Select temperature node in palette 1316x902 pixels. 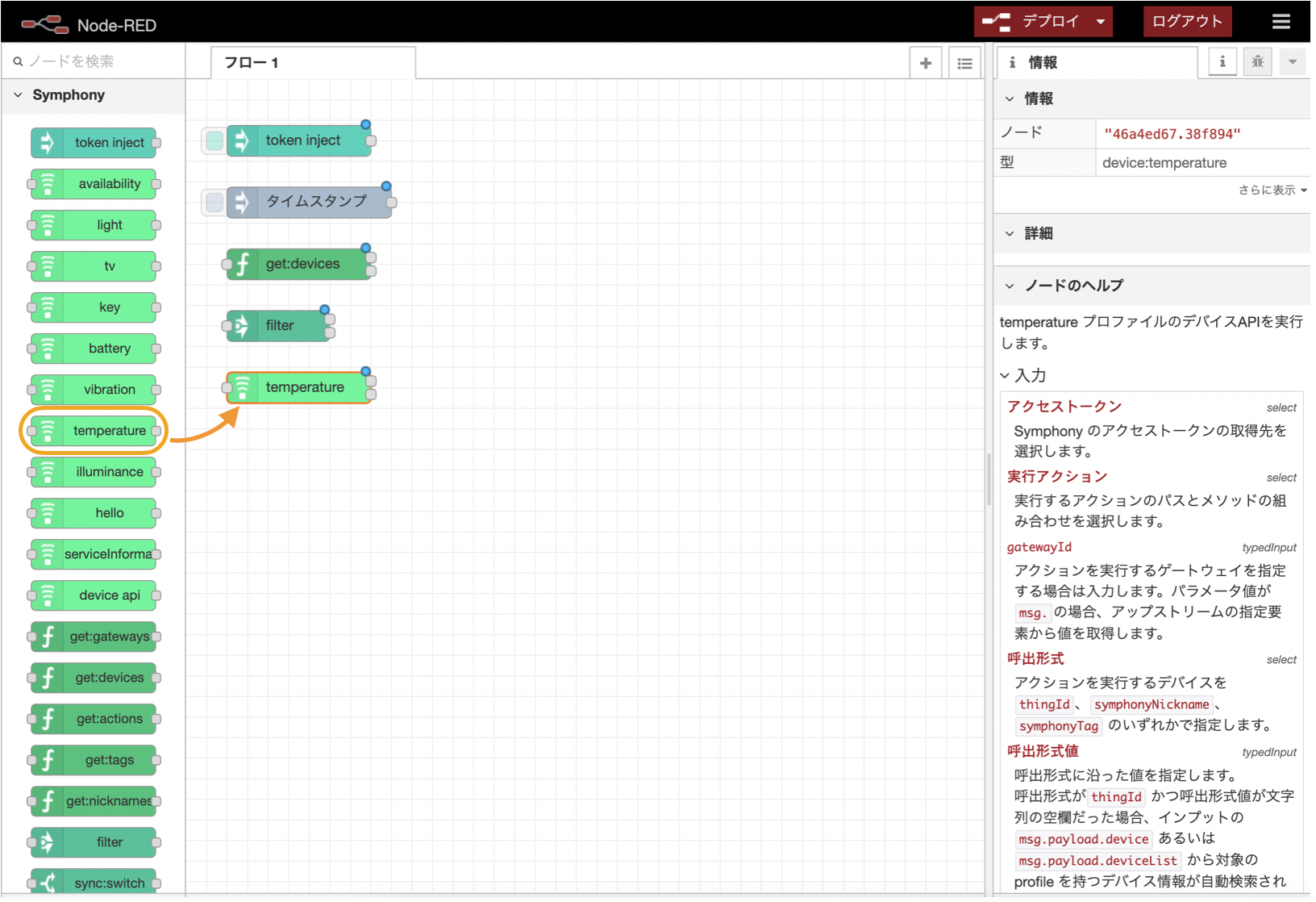(94, 432)
